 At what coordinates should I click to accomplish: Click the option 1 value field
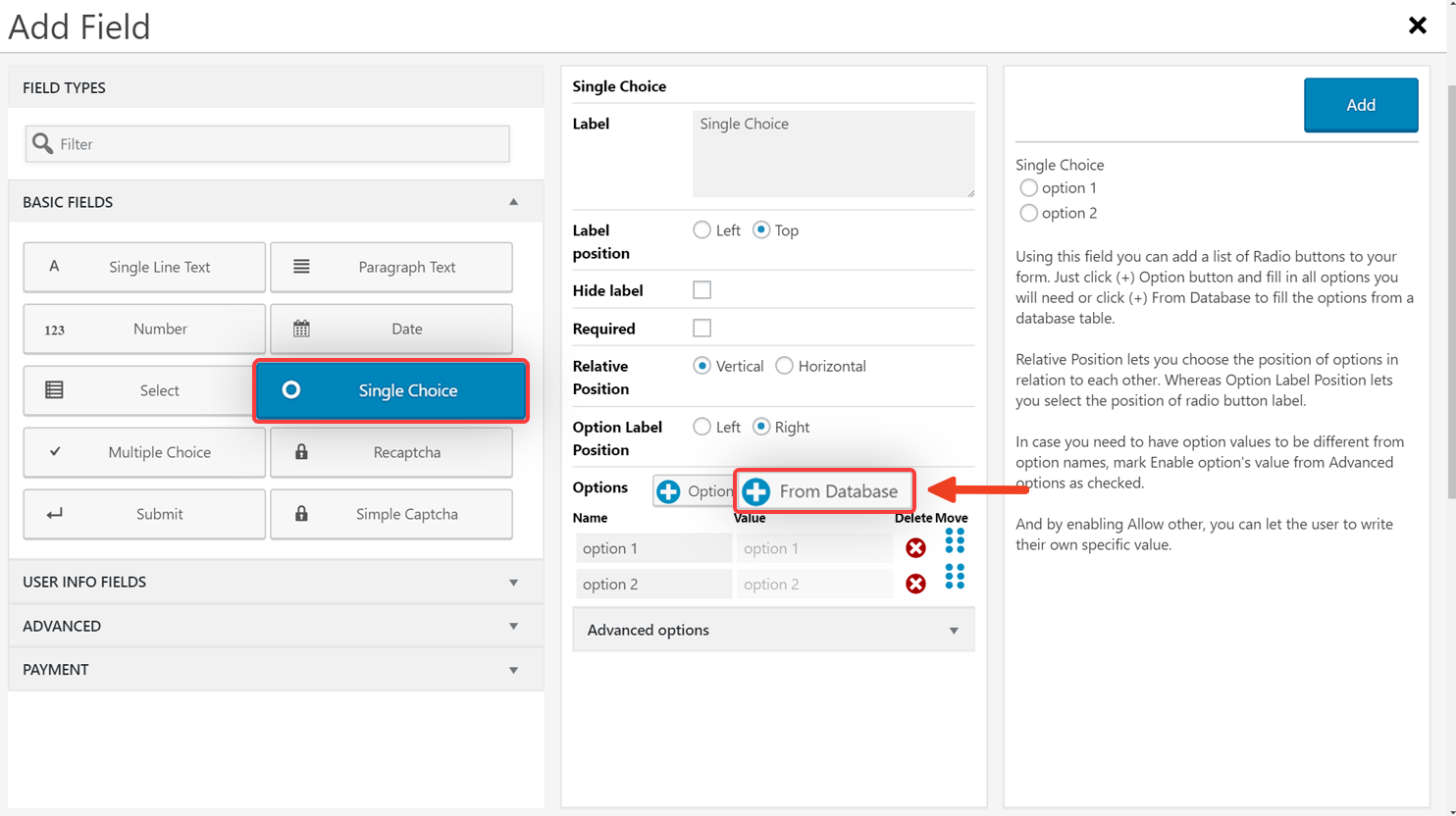(x=814, y=548)
